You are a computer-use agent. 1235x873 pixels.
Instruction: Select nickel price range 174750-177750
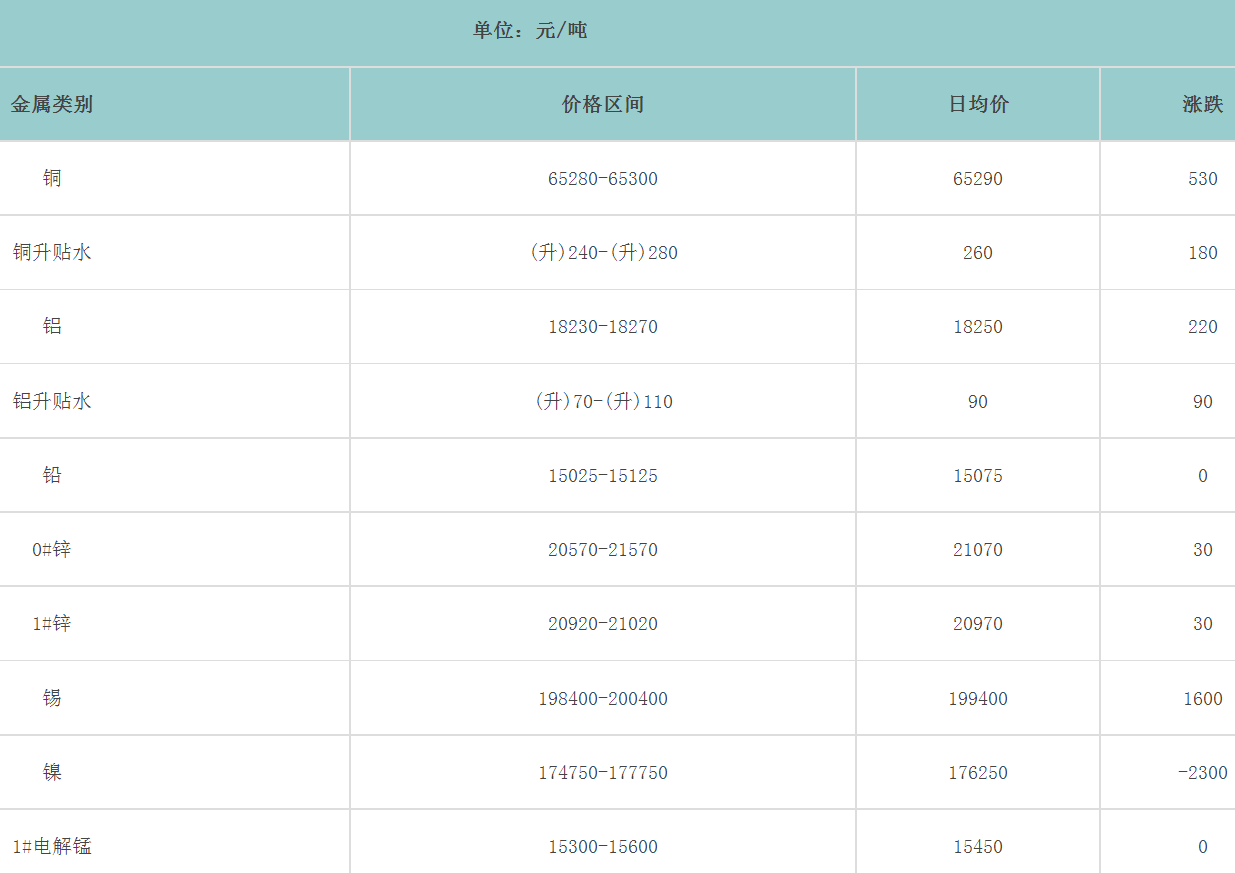pos(603,773)
